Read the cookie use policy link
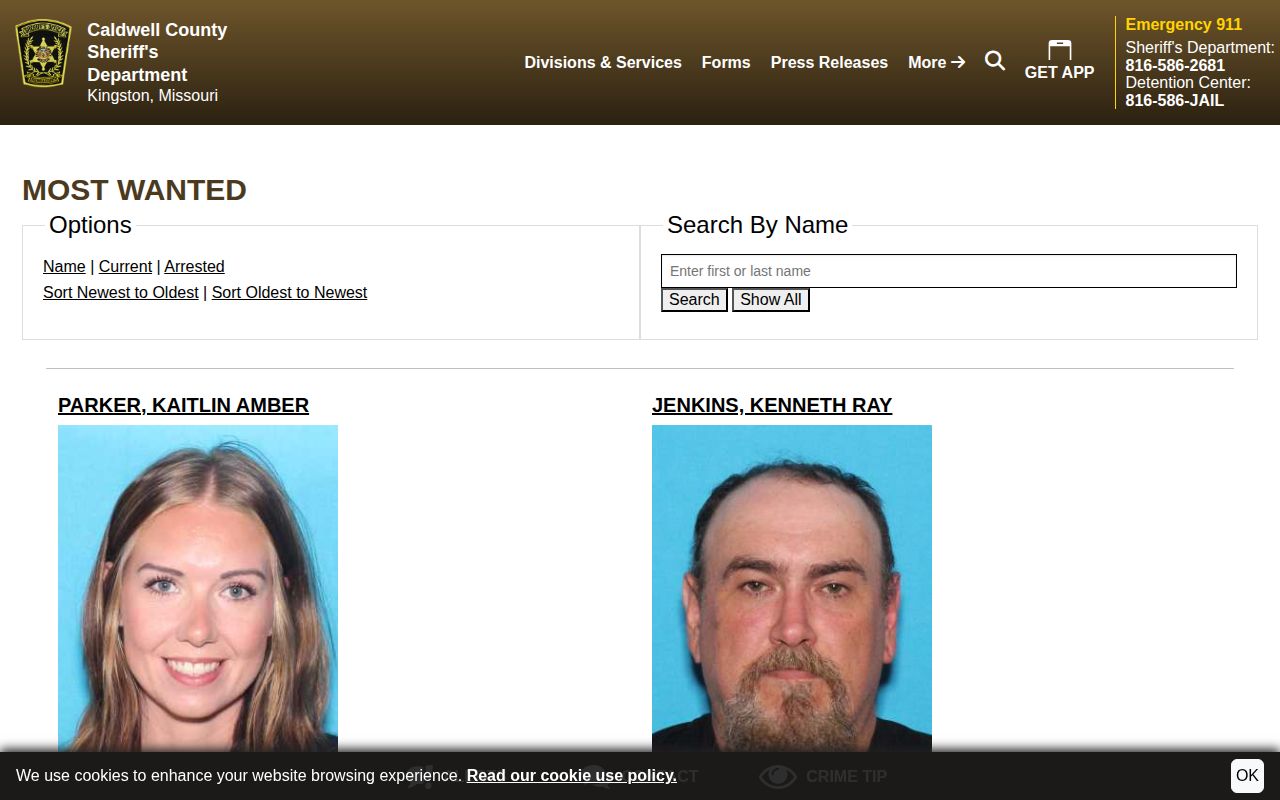The width and height of the screenshot is (1280, 800). click(x=571, y=776)
